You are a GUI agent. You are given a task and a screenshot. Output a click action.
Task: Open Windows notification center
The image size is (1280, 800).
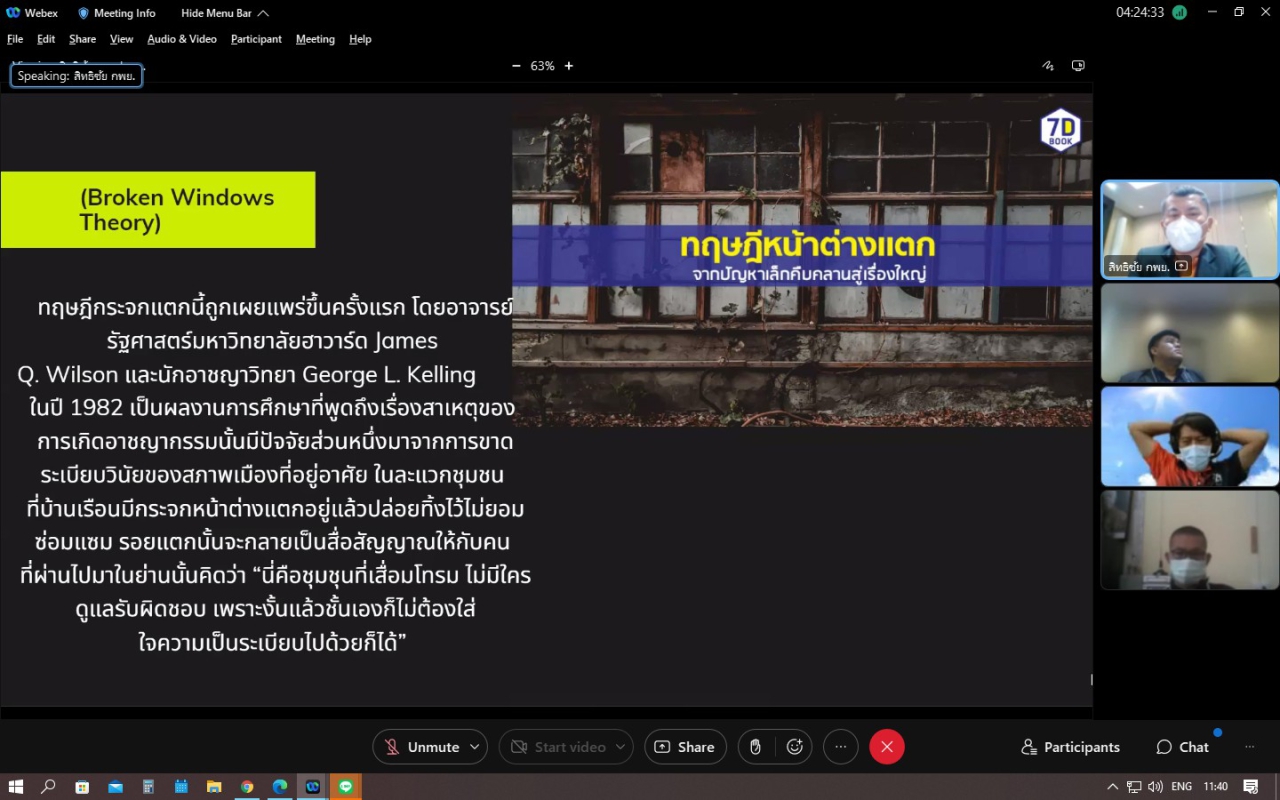coord(1250,787)
